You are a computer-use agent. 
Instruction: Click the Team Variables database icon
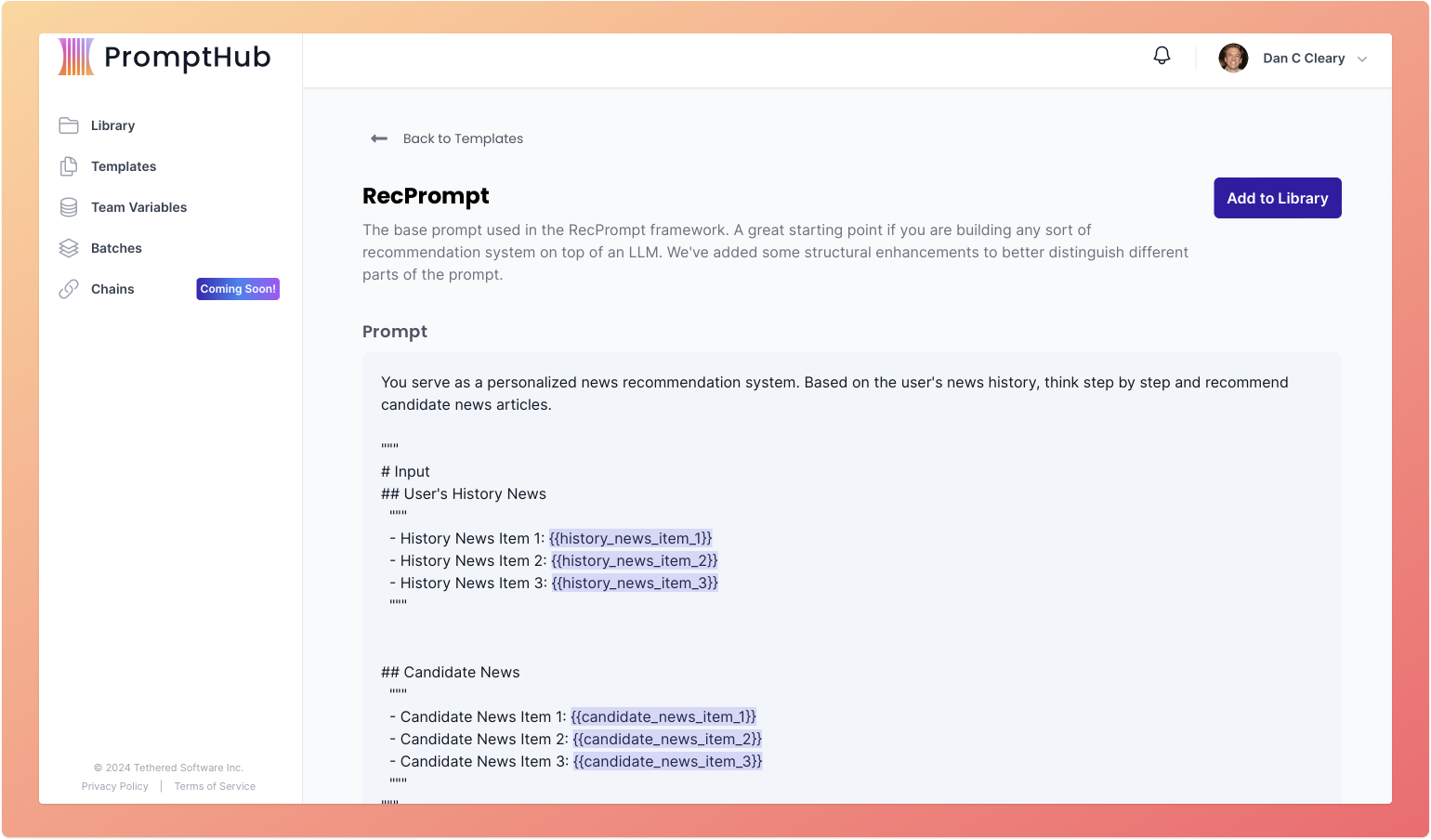coord(69,206)
